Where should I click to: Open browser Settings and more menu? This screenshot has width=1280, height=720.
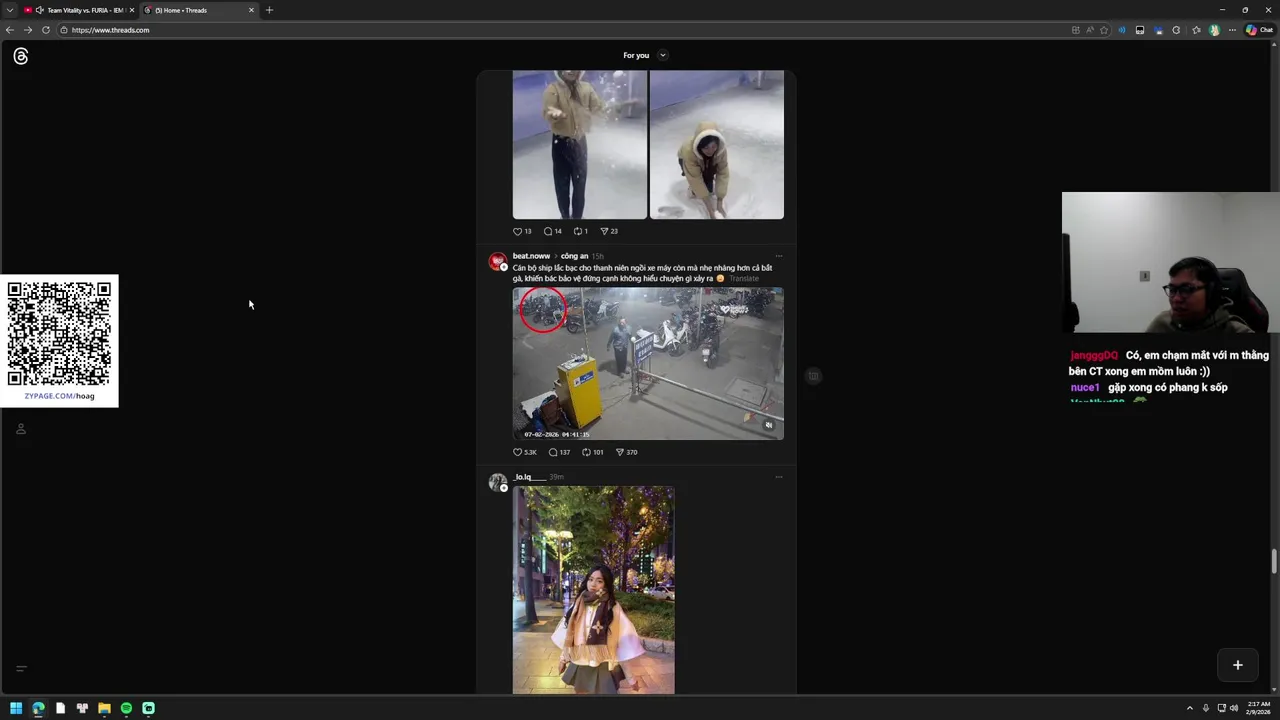click(x=1232, y=30)
